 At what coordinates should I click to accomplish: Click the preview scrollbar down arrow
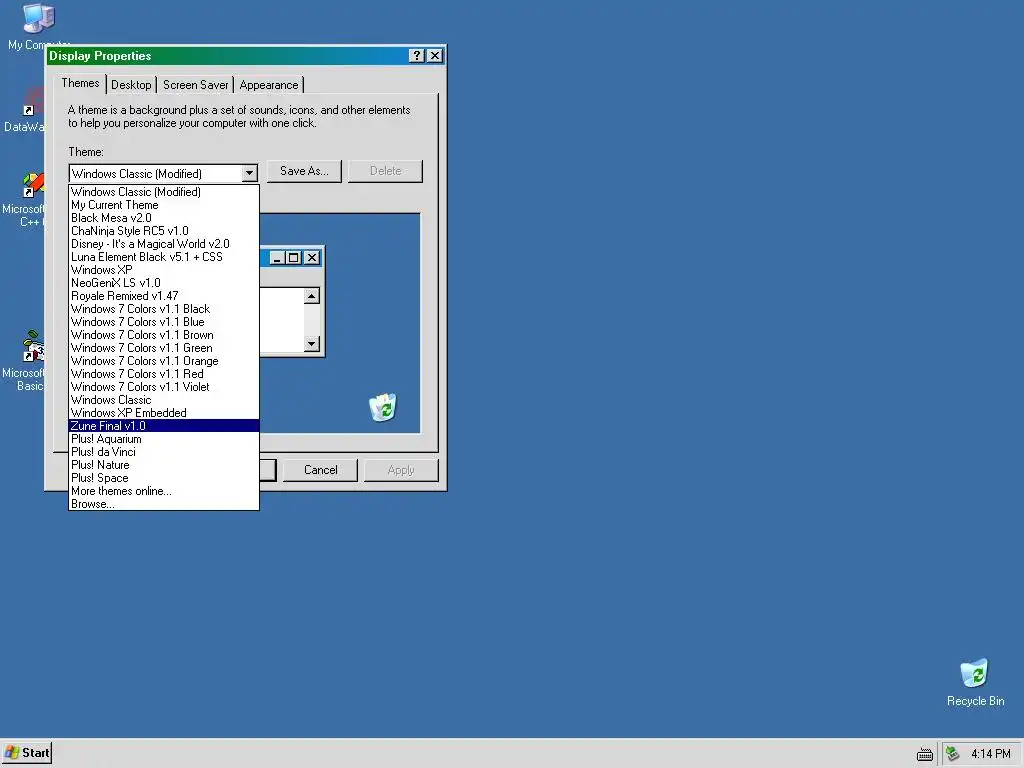pyautogui.click(x=312, y=344)
